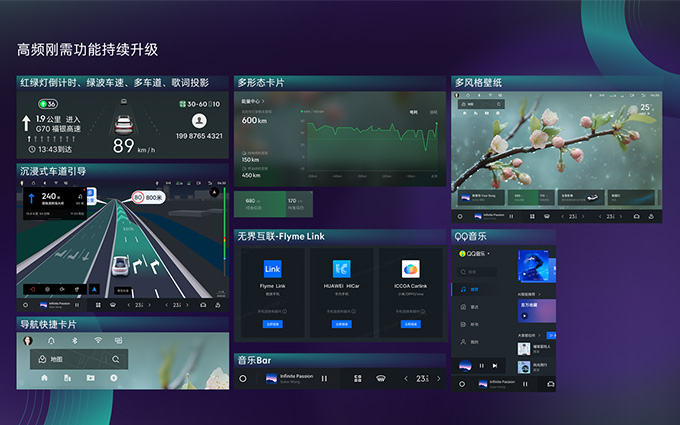The image size is (680, 425).
Task: Tap the red exit navigation icon on lane map
Action: pos(32,289)
